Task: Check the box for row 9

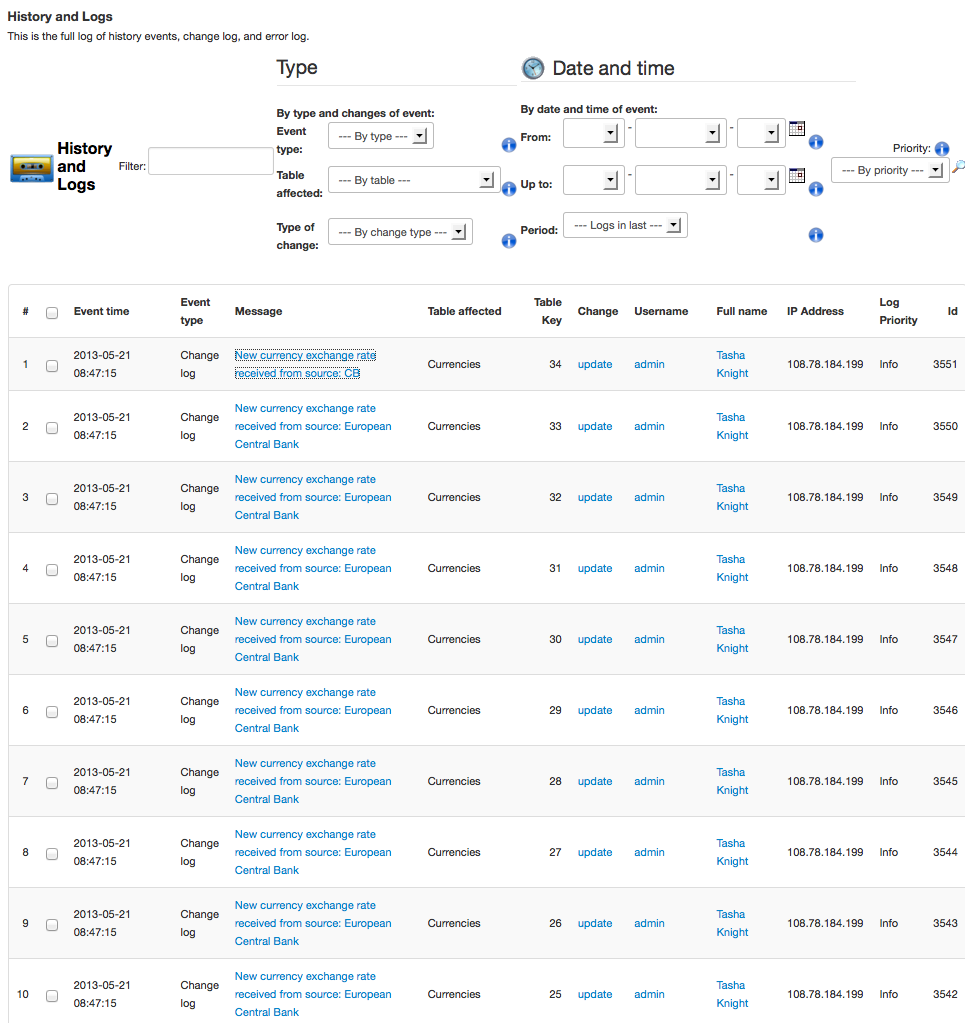Action: click(x=52, y=925)
